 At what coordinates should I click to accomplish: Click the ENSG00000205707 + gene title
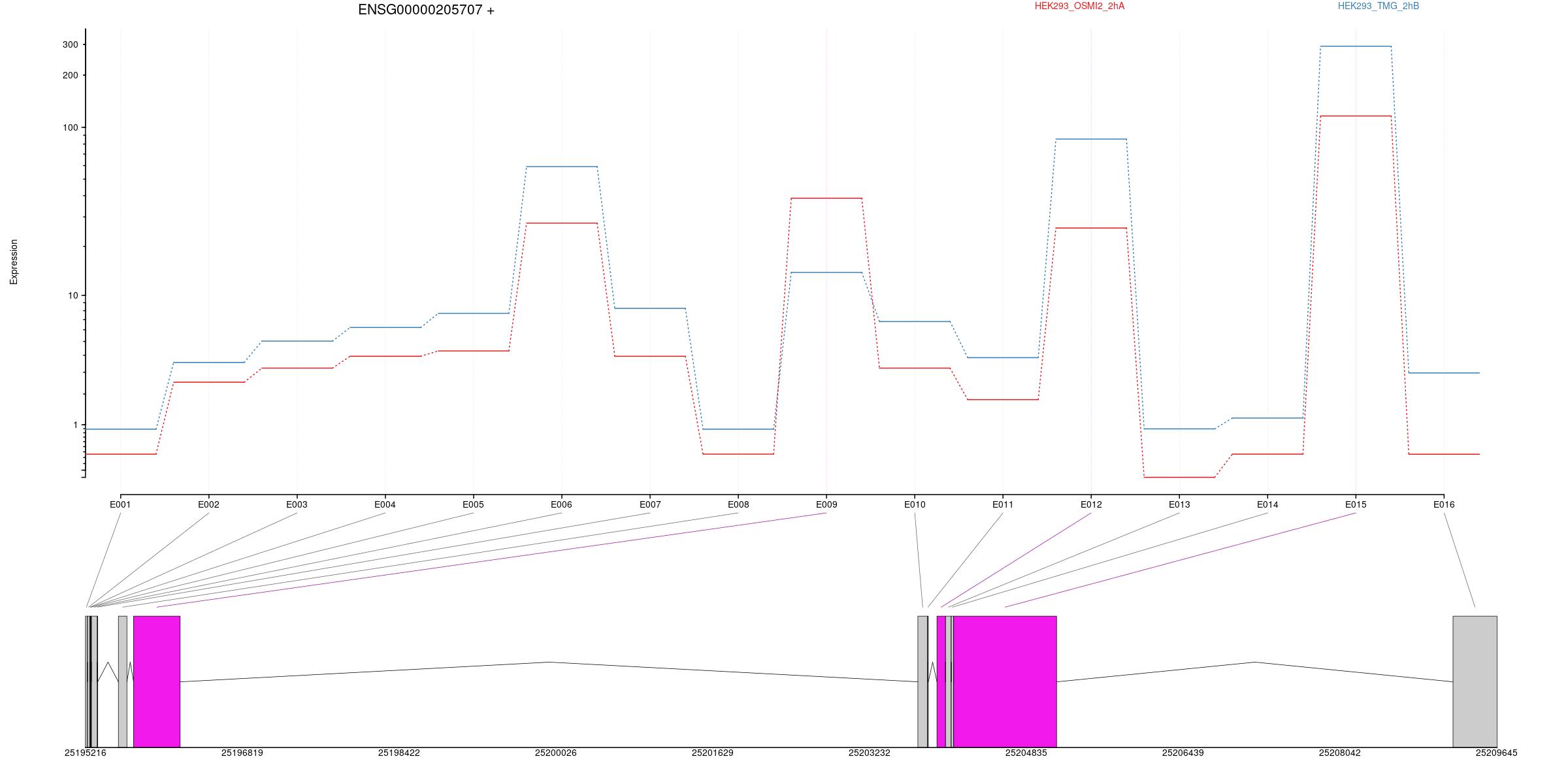tap(426, 10)
